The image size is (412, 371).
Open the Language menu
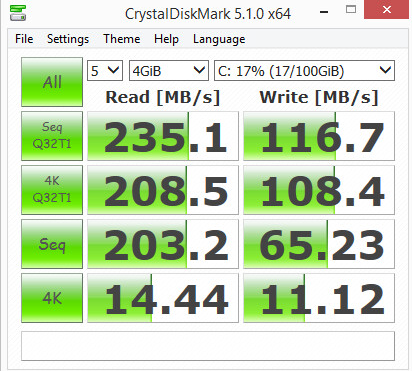219,39
